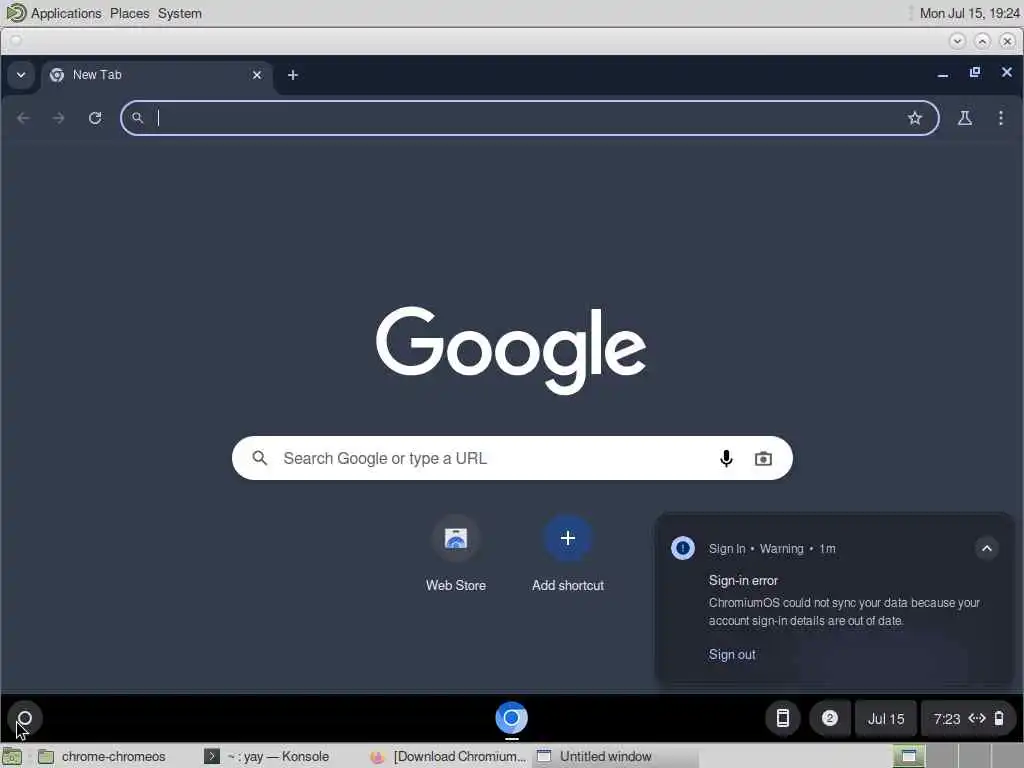Click the outer window shade-down chevron button
The height and width of the screenshot is (768, 1024).
[957, 41]
